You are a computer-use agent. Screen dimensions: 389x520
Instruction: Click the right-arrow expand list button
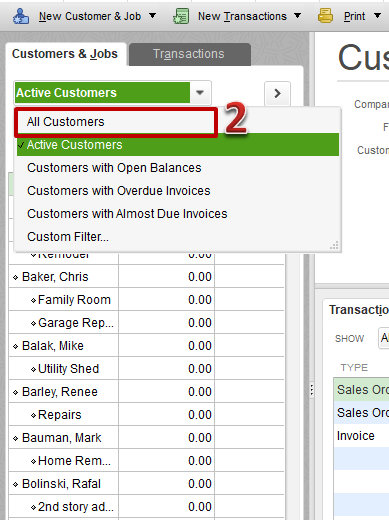click(x=277, y=93)
